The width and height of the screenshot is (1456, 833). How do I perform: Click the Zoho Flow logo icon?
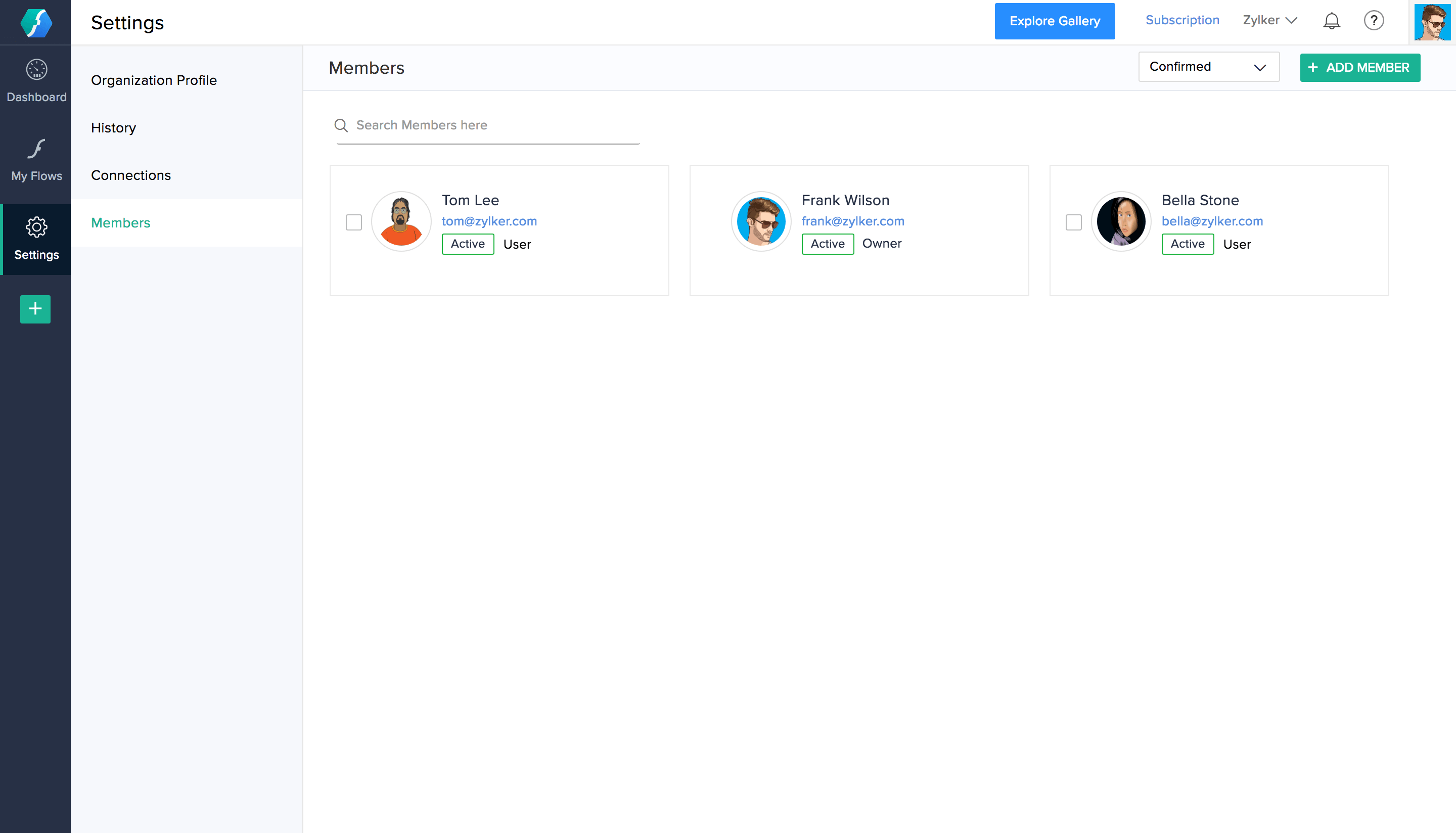tap(35, 23)
